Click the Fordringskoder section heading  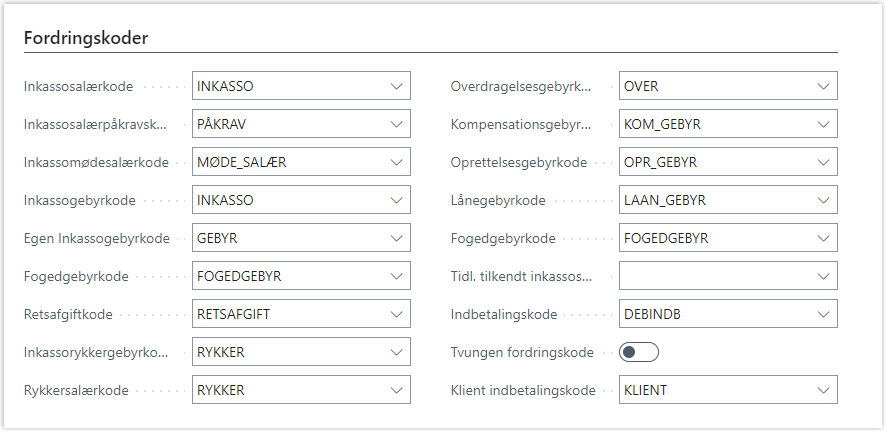[86, 38]
